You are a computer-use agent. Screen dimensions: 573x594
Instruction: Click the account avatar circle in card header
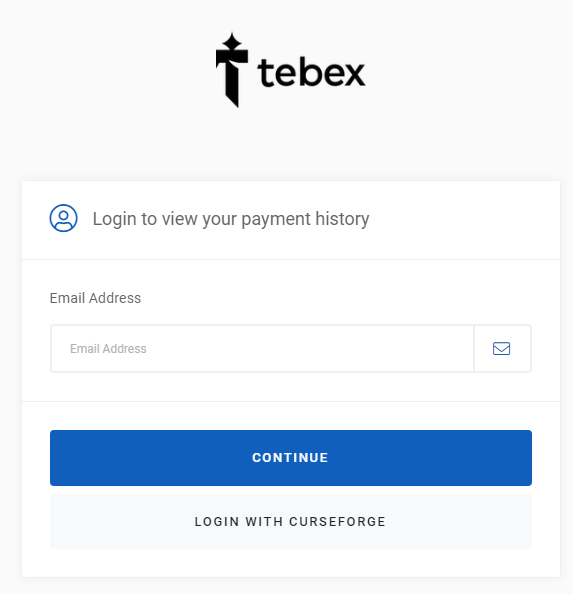(x=64, y=218)
